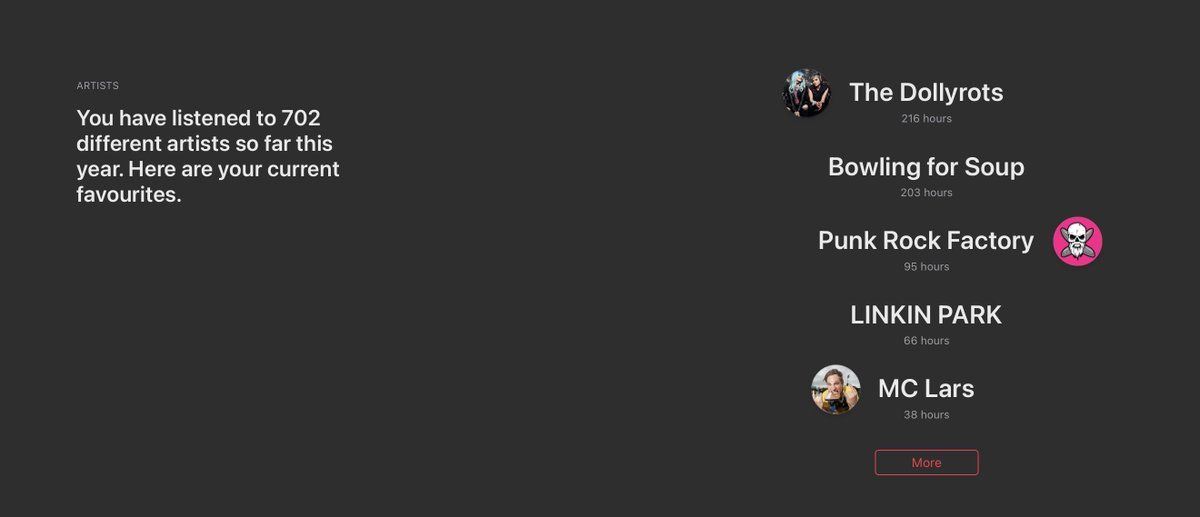Click the number 702 in the summary text
1200x517 pixels.
301,118
